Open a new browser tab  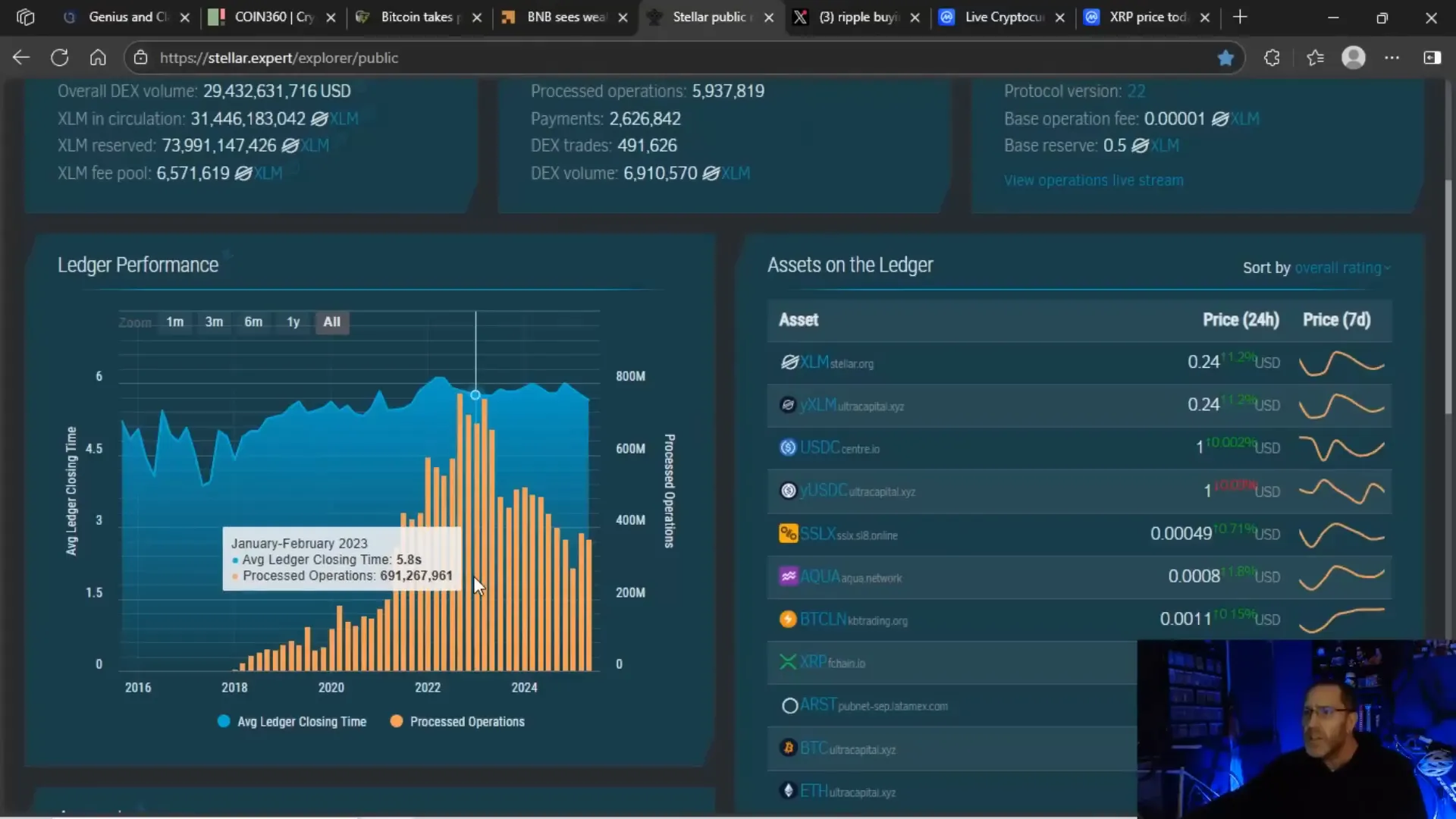pos(1240,17)
